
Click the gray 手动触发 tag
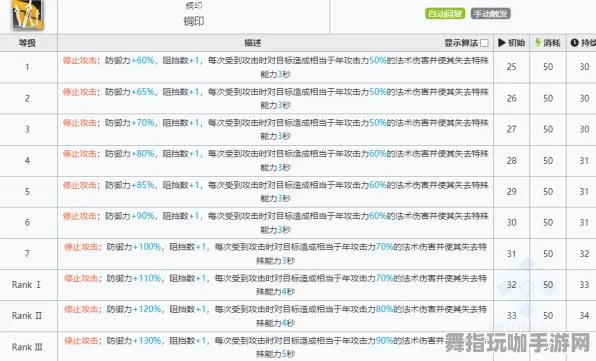(490, 14)
